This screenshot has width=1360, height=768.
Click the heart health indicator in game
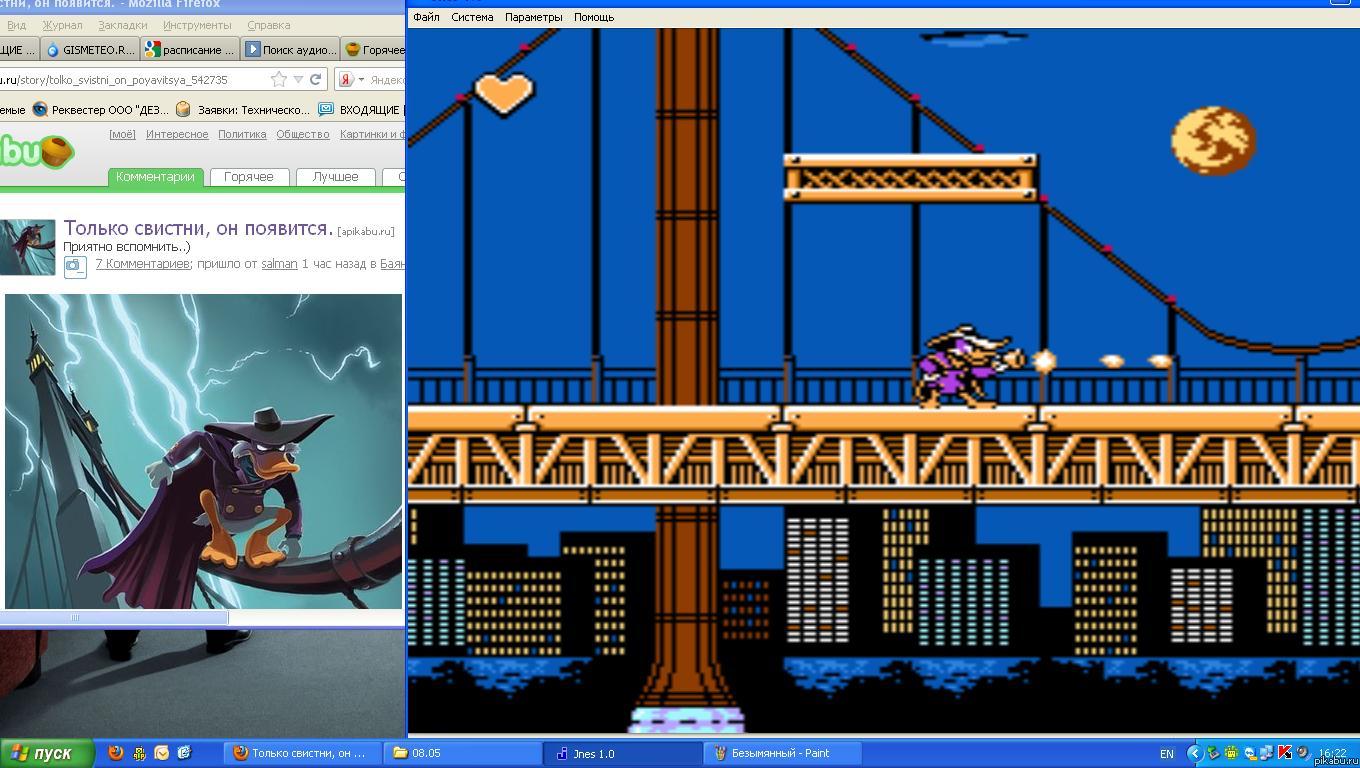pos(505,93)
